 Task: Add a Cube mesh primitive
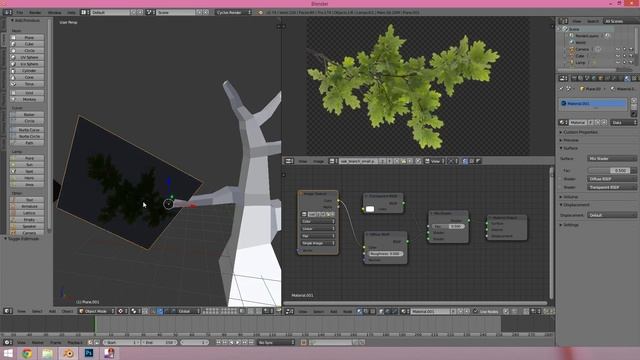[27, 44]
